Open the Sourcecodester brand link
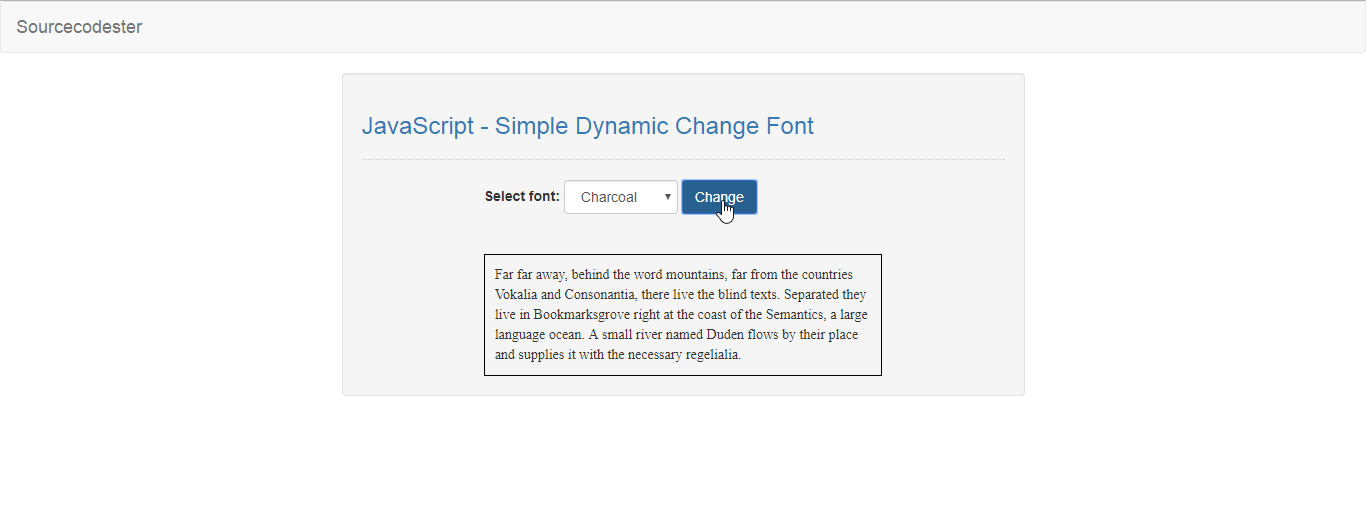The image size is (1366, 506). tap(79, 27)
